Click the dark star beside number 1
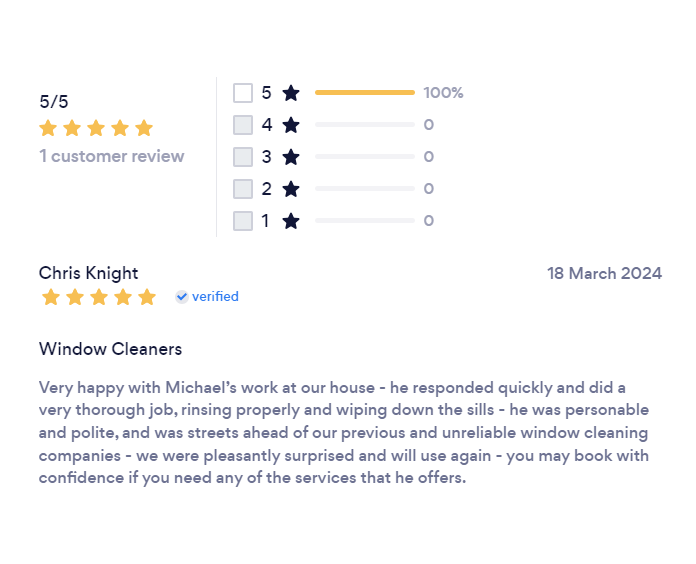The width and height of the screenshot is (696, 564). (291, 221)
